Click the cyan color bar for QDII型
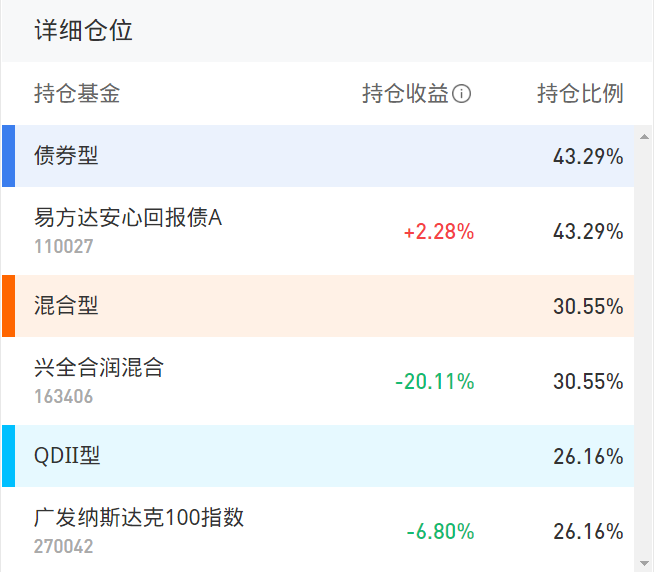Viewport: 656px width, 572px height. (8, 456)
